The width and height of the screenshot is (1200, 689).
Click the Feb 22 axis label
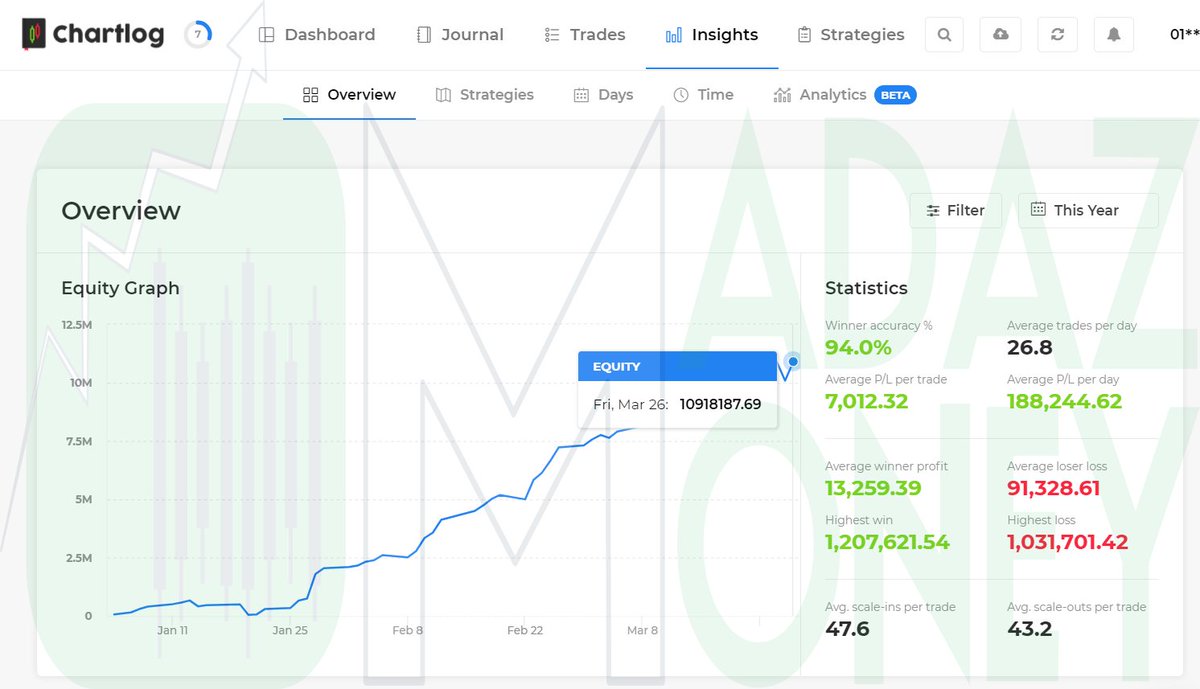[525, 631]
